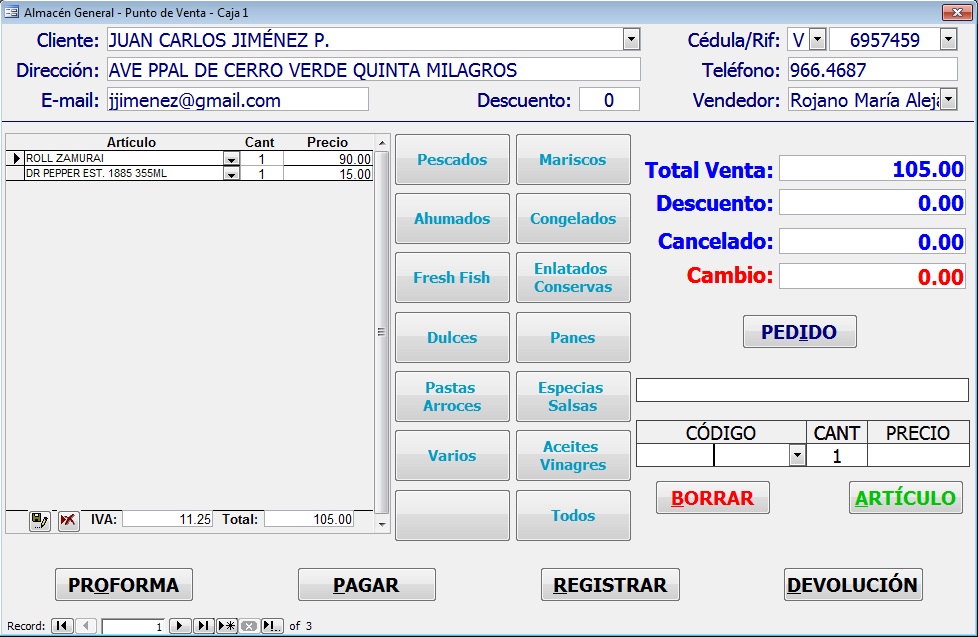This screenshot has height=637, width=978.
Task: Click the ROLL ZAMURAI price 90.00 cell
Action: (x=328, y=158)
